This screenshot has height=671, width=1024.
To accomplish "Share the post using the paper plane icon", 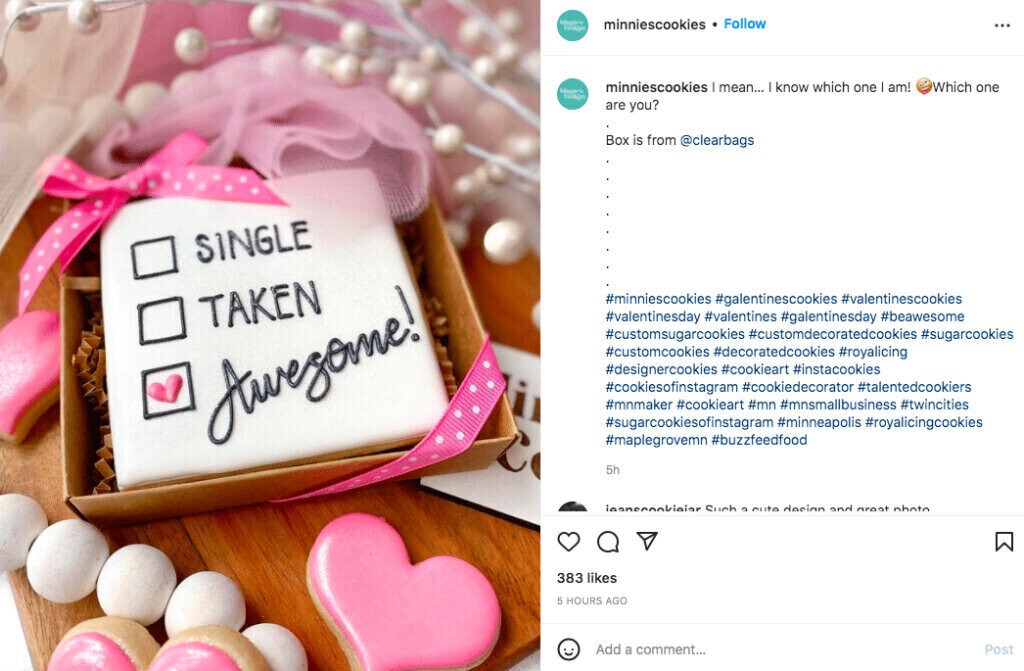I will (x=646, y=541).
